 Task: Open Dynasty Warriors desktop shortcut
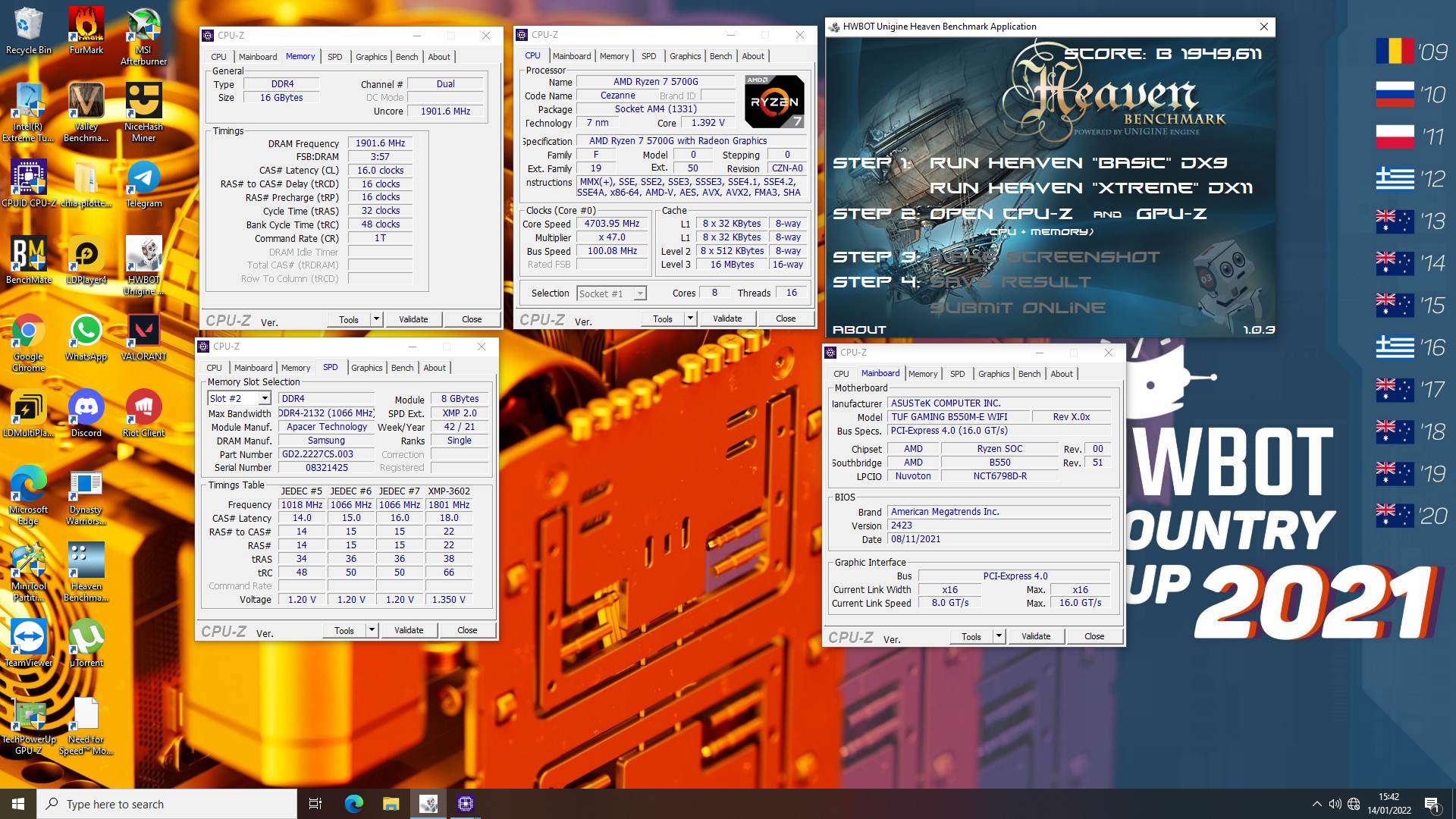click(x=86, y=495)
